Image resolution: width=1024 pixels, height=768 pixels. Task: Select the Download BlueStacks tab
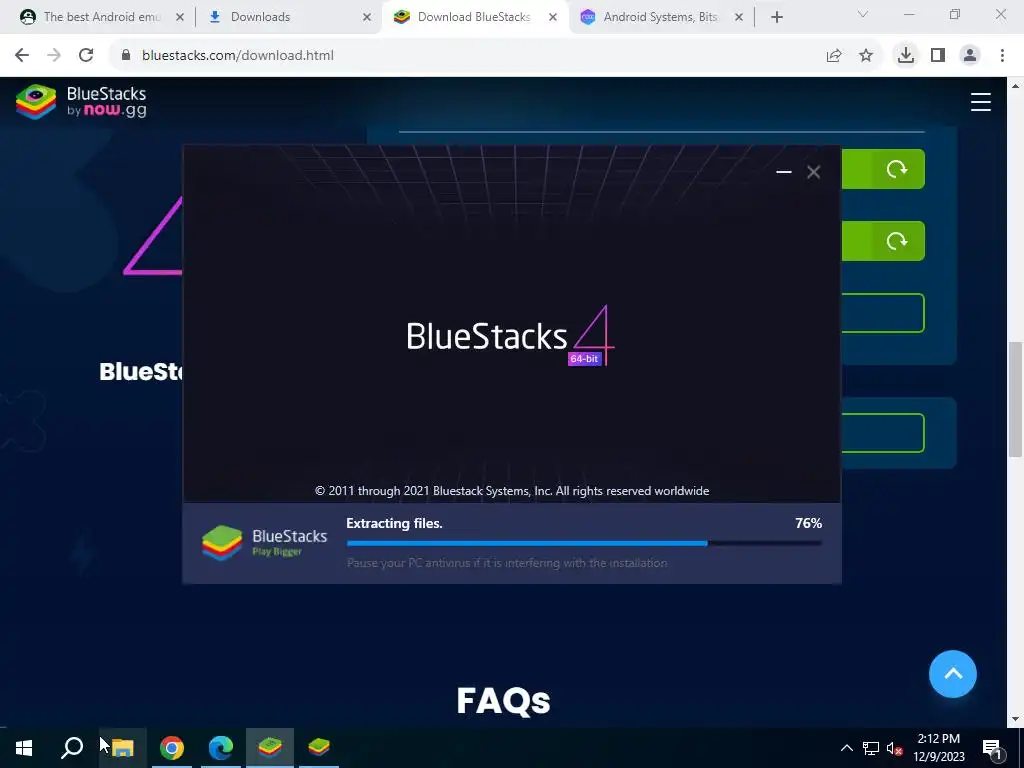pos(473,17)
